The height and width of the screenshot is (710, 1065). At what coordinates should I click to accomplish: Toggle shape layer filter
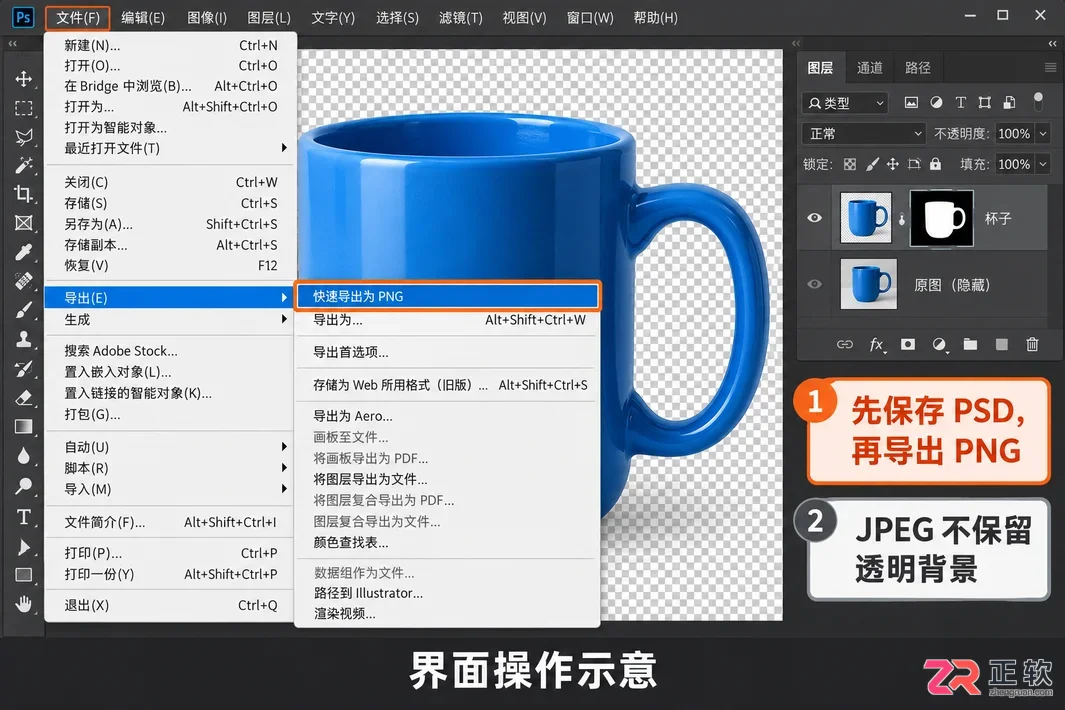984,103
